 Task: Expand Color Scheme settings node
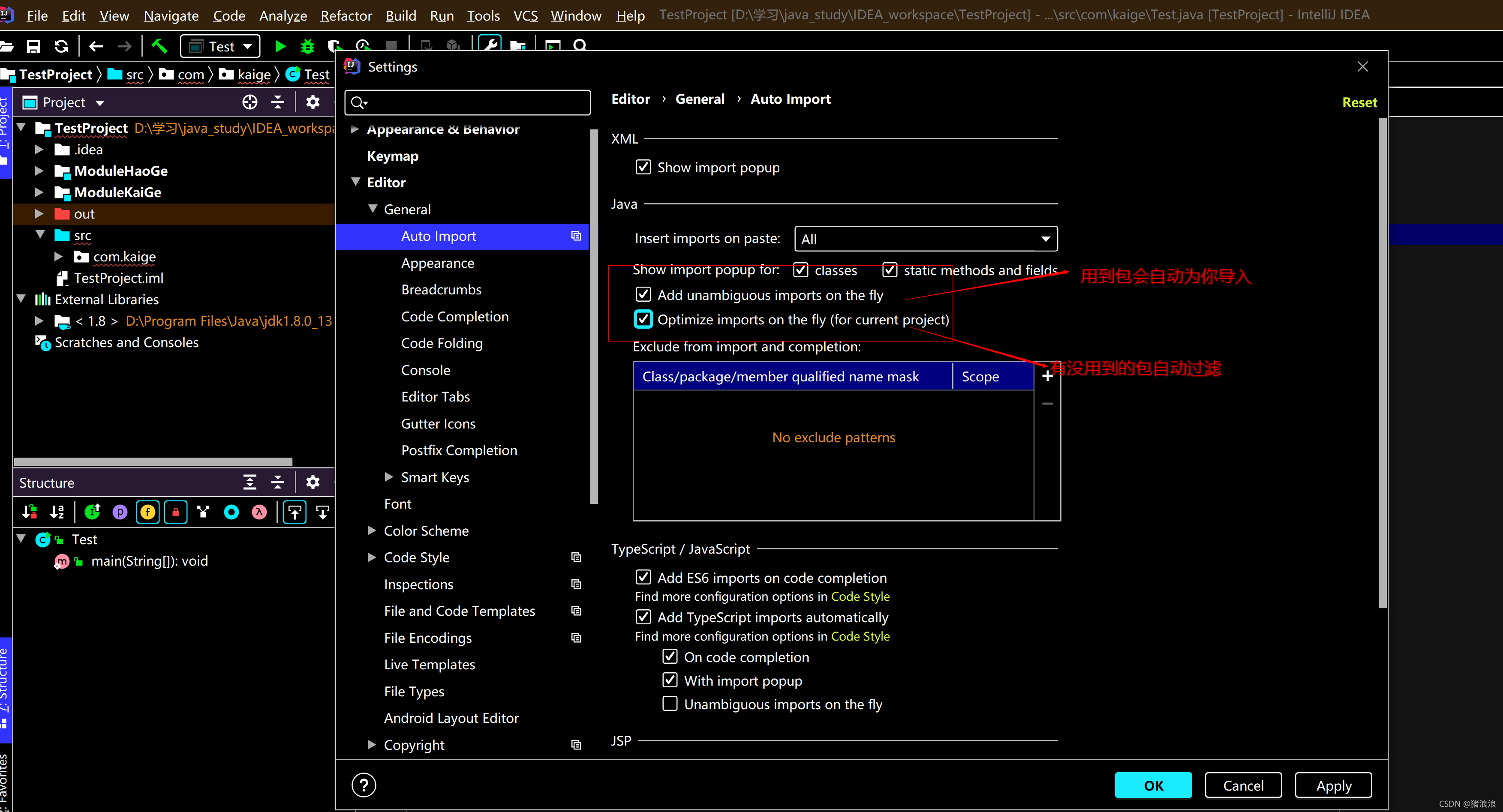[x=372, y=530]
